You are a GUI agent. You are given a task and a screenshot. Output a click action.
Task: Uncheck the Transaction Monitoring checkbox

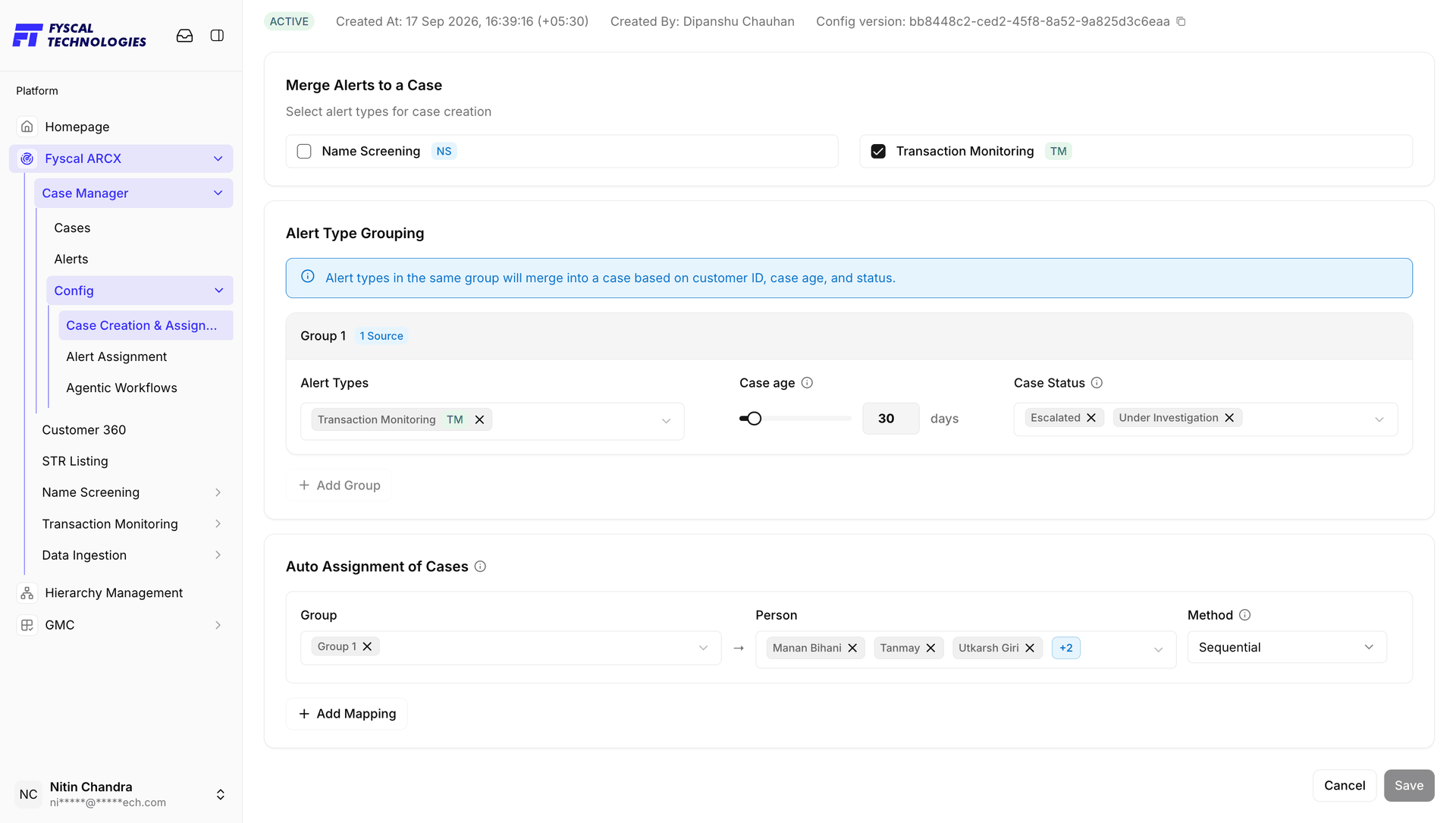[878, 151]
